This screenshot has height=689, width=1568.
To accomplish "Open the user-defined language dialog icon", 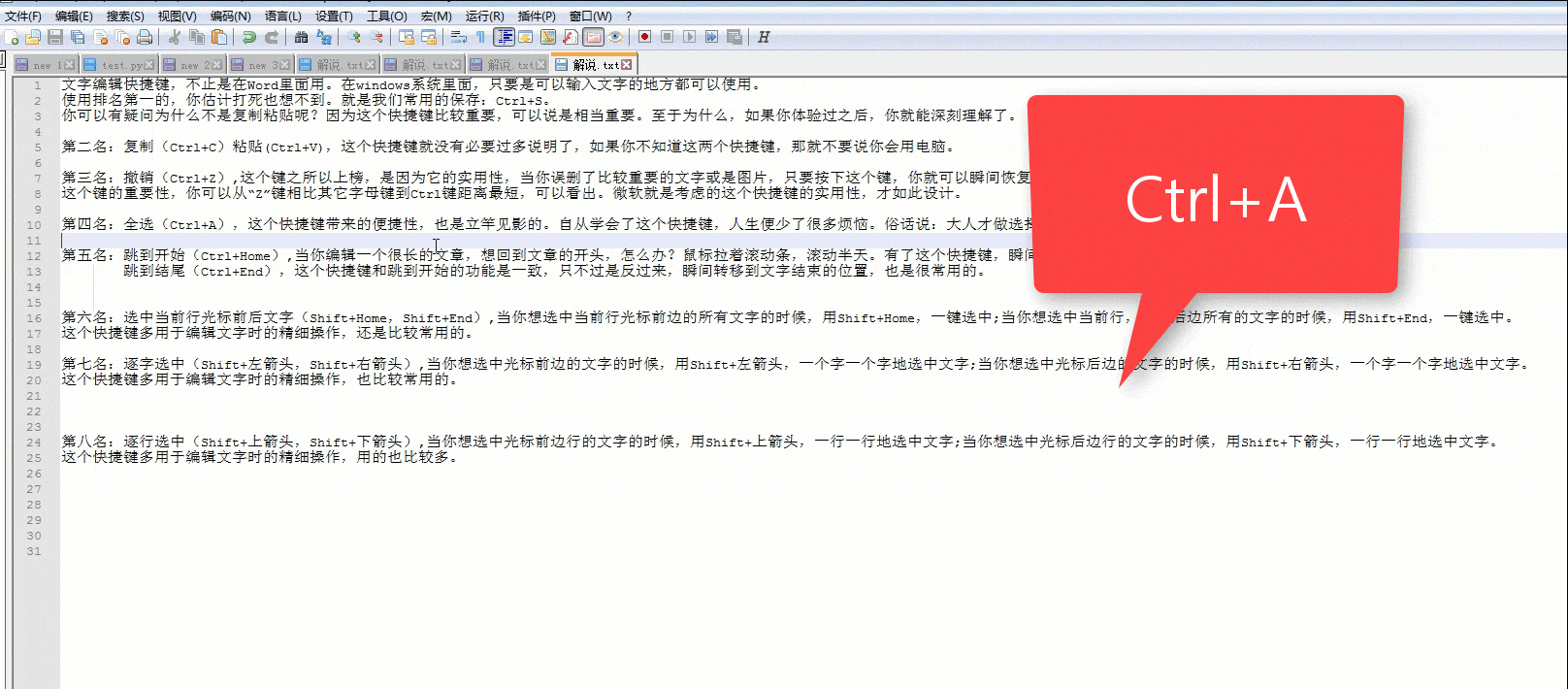I will [x=526, y=37].
